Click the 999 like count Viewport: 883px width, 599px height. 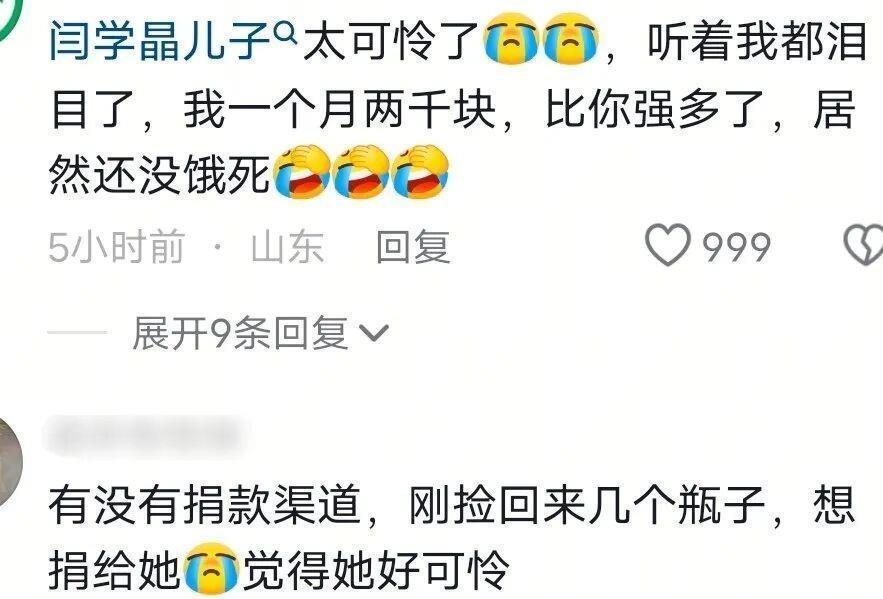tap(737, 247)
